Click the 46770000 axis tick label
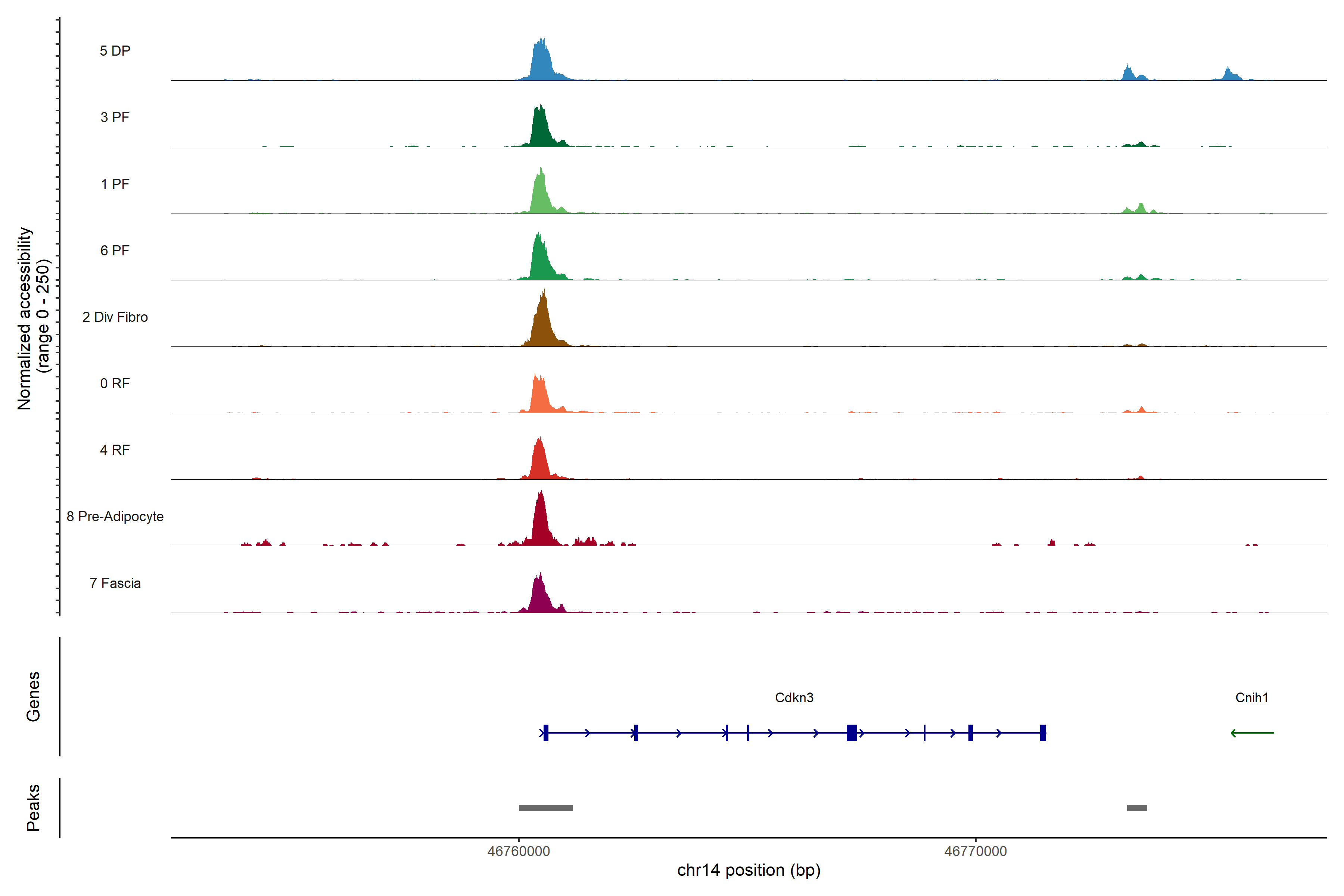1344x896 pixels. (976, 852)
